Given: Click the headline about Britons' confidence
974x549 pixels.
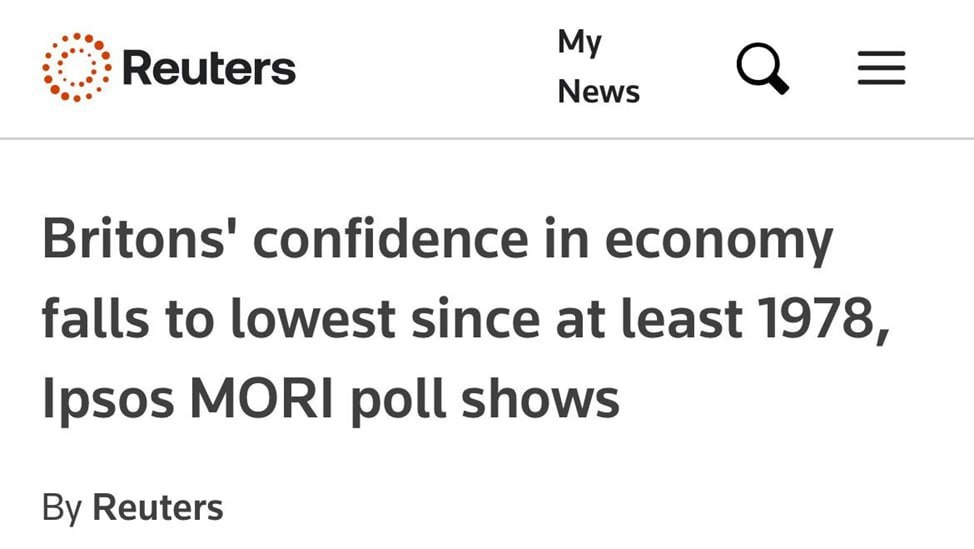Looking at the screenshot, I should pyautogui.click(x=466, y=320).
